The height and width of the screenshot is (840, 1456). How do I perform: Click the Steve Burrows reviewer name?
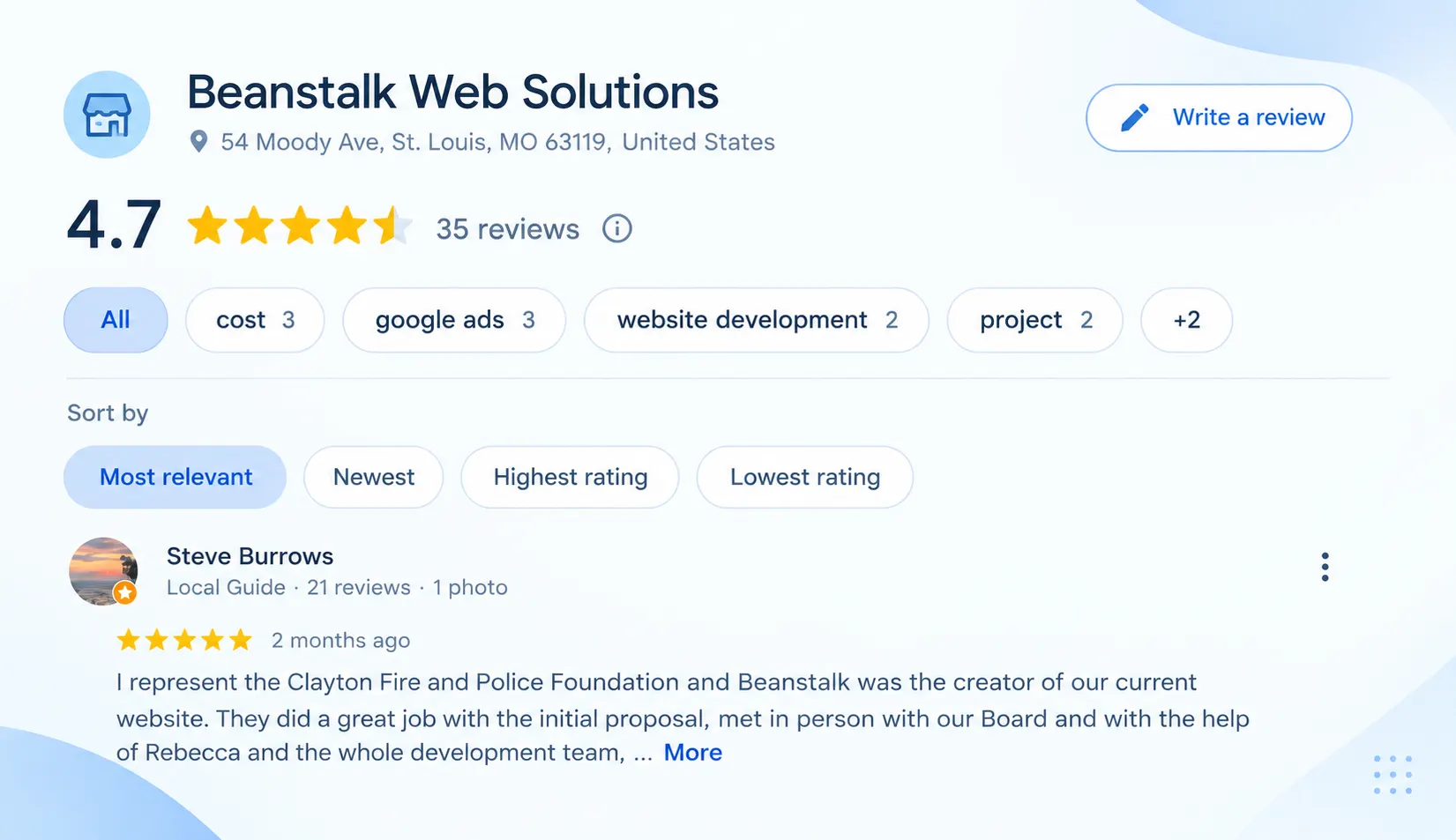[250, 556]
